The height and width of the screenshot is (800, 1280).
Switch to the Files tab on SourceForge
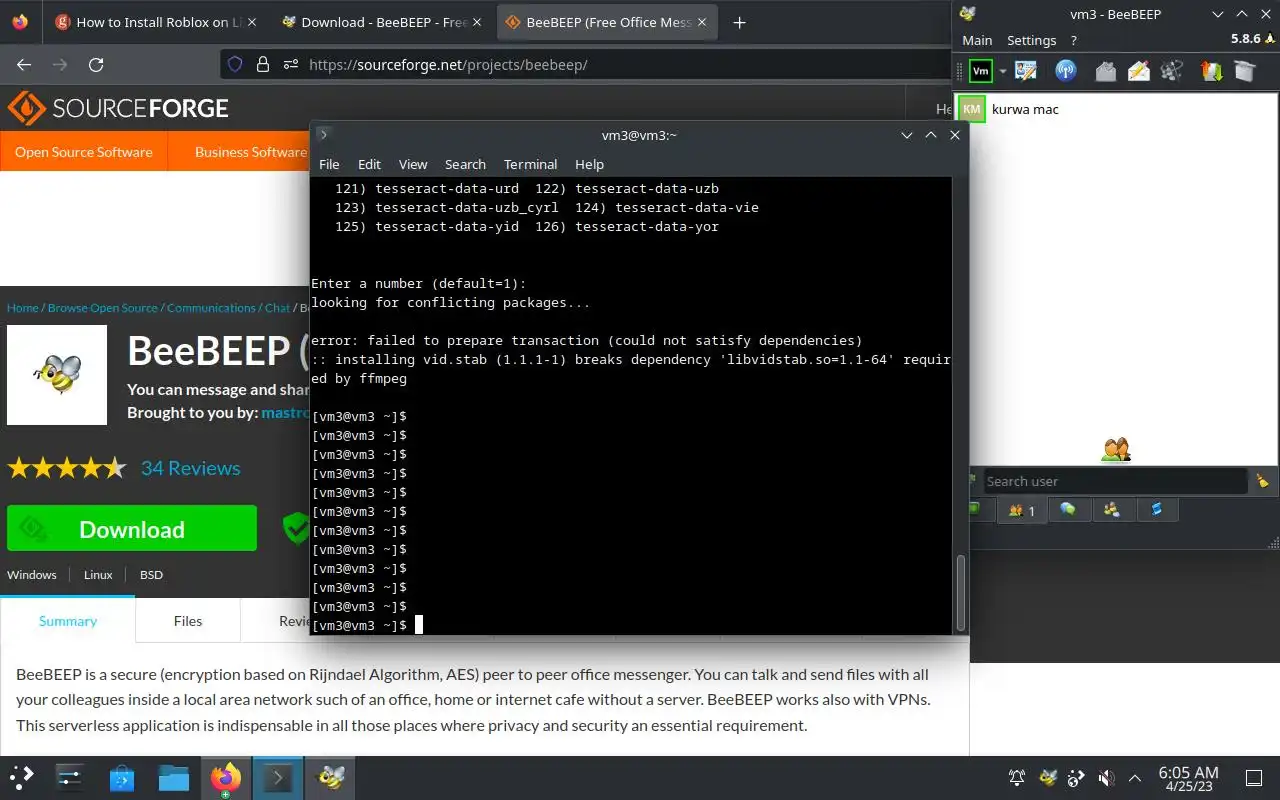coord(188,621)
